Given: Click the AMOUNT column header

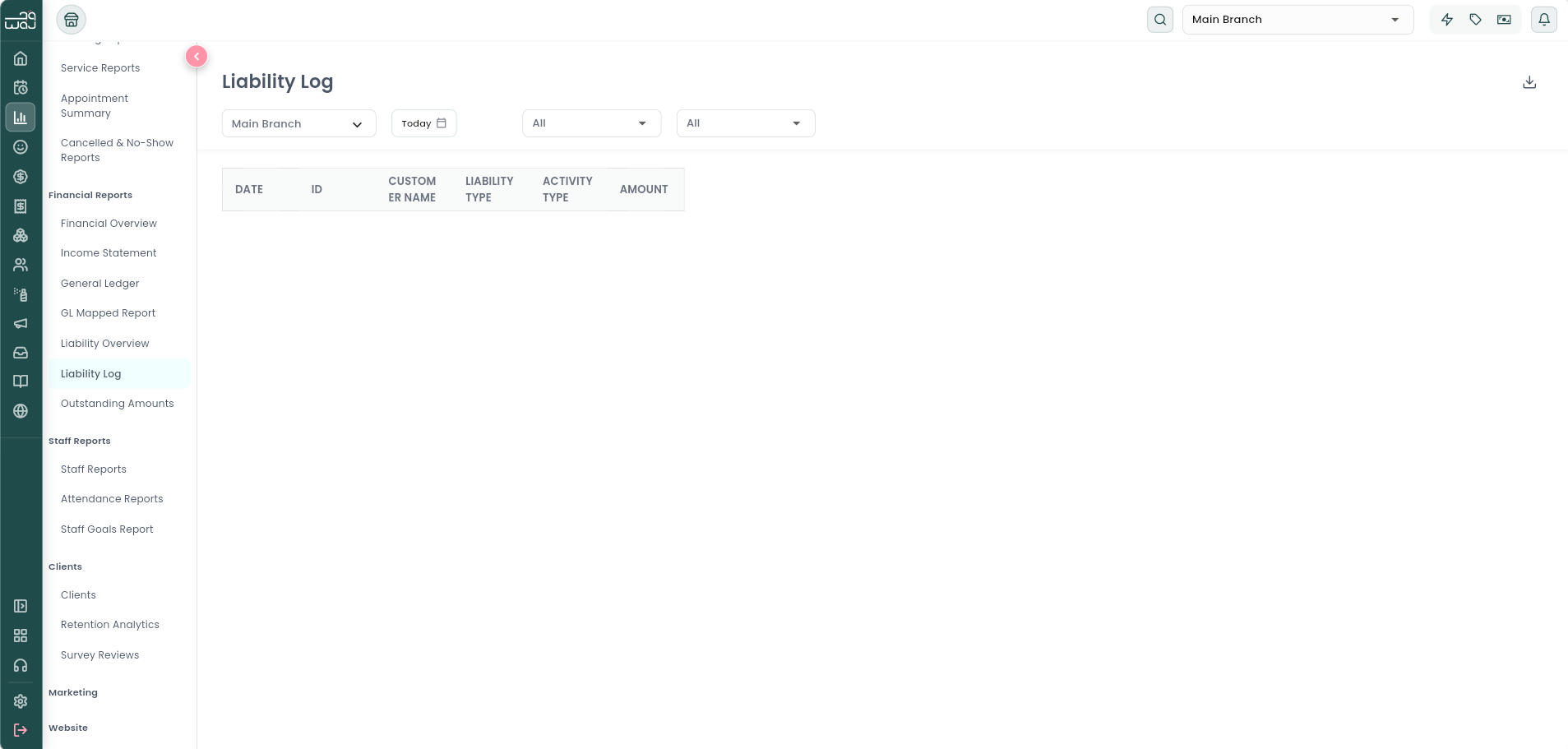Looking at the screenshot, I should [644, 189].
